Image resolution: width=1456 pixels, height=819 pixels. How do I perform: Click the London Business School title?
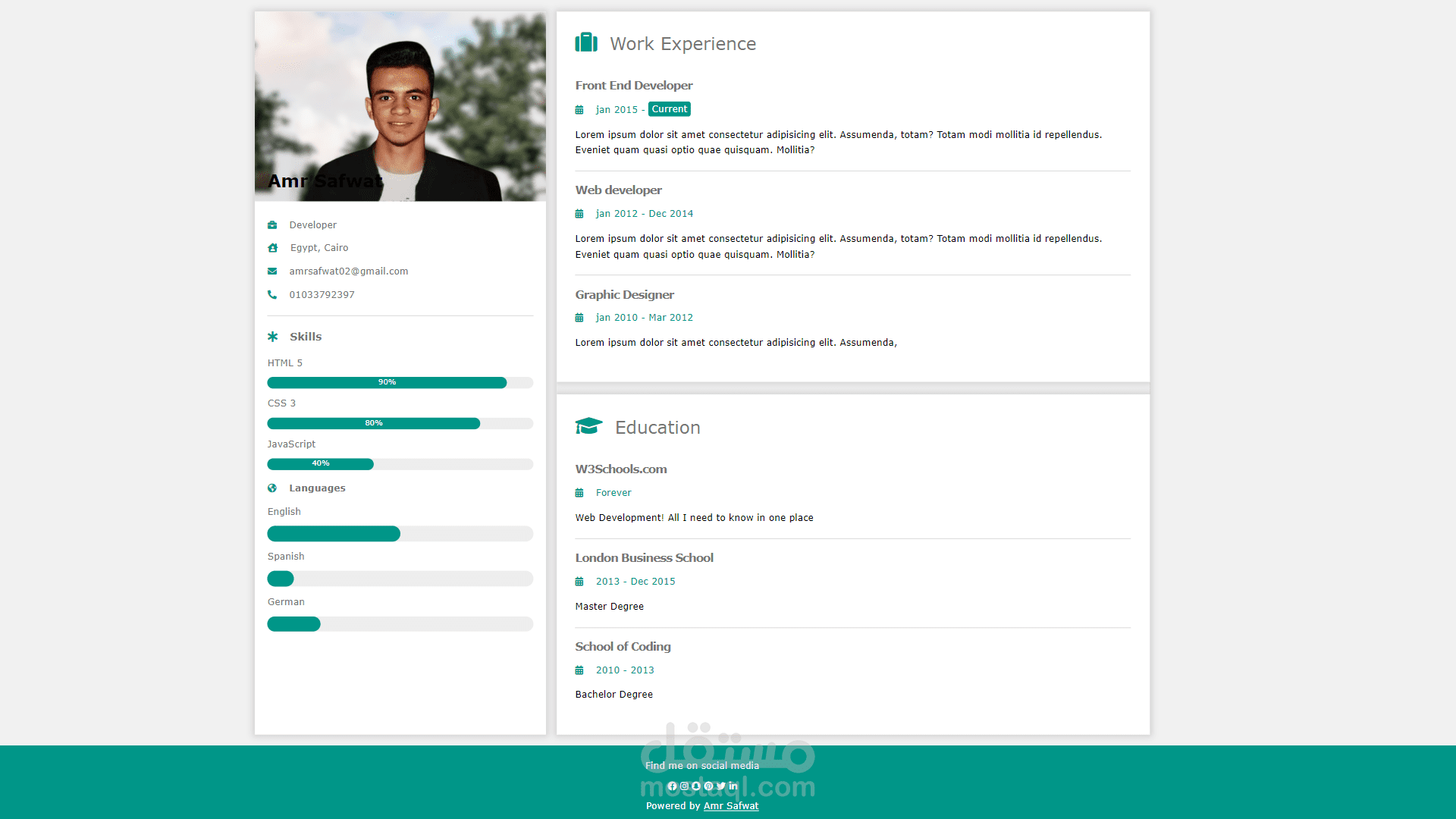[x=645, y=558]
